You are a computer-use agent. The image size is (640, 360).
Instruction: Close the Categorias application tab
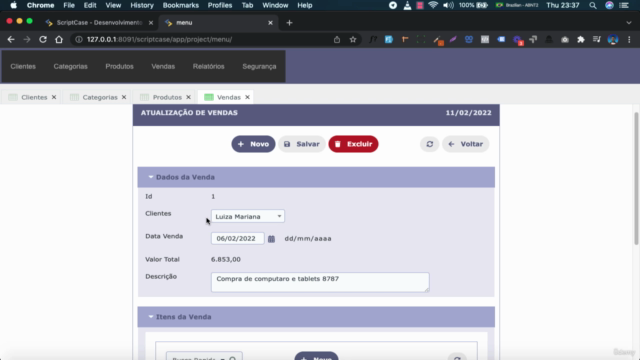tap(124, 97)
